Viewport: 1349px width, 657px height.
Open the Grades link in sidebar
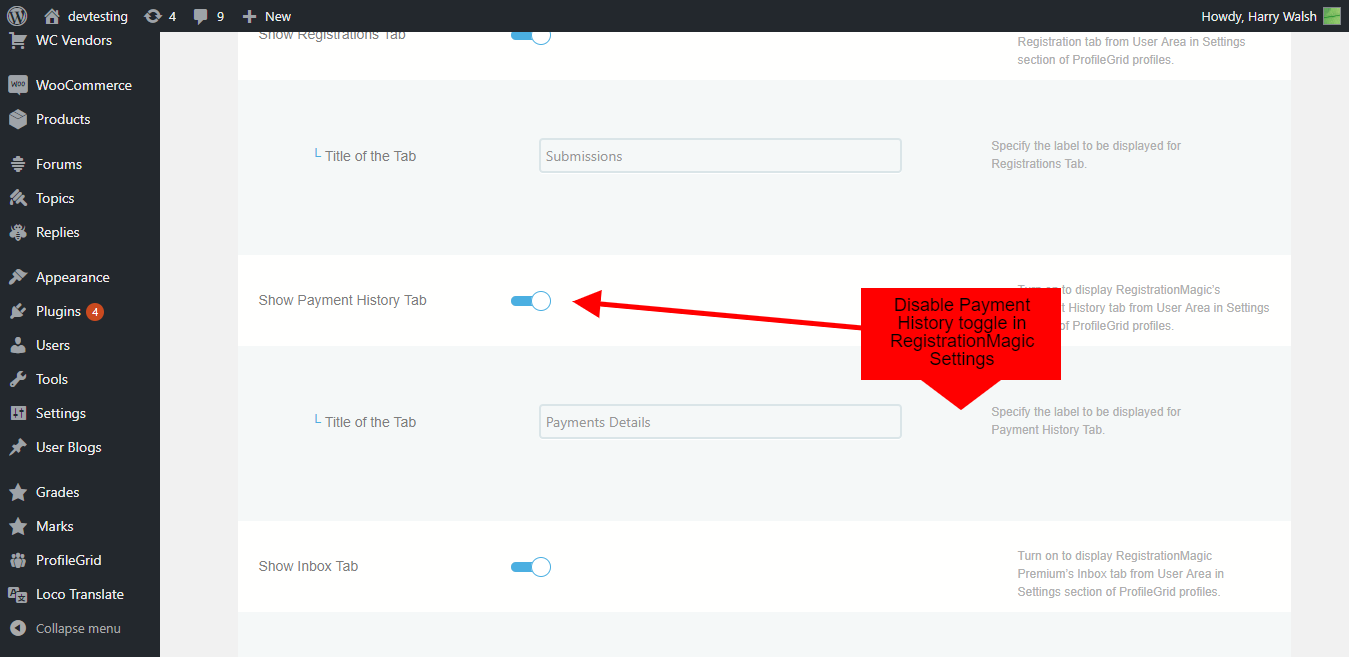pos(57,492)
